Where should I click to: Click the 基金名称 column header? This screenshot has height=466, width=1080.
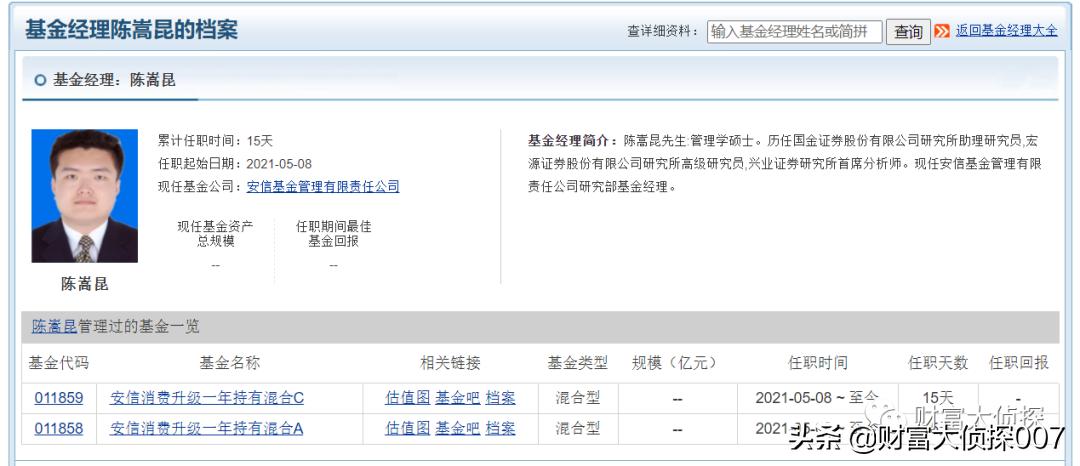point(230,363)
